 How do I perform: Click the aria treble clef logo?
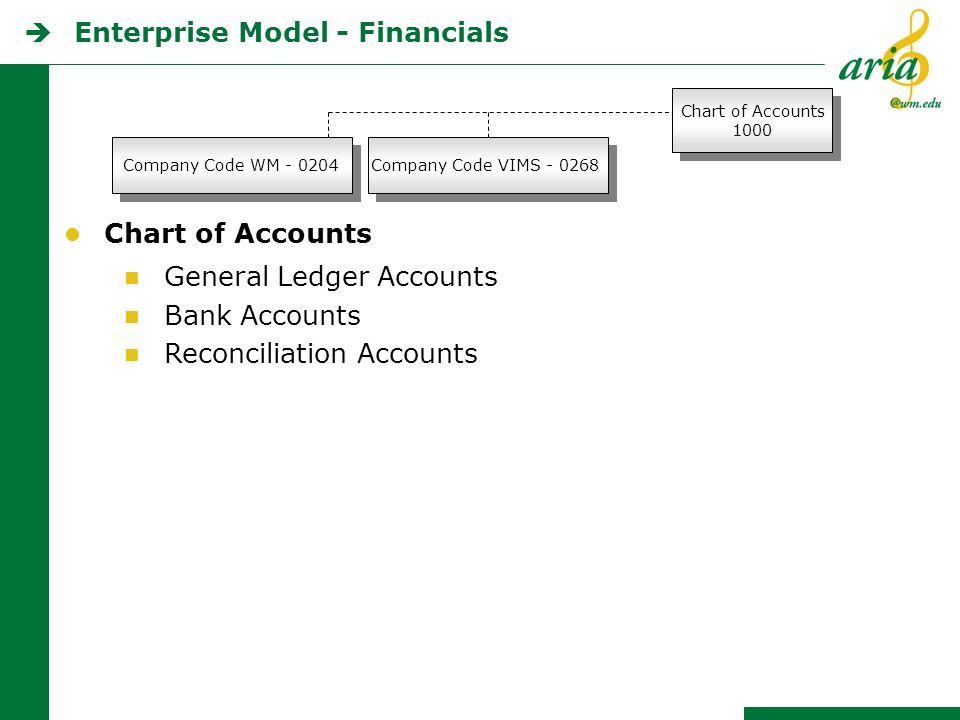890,58
